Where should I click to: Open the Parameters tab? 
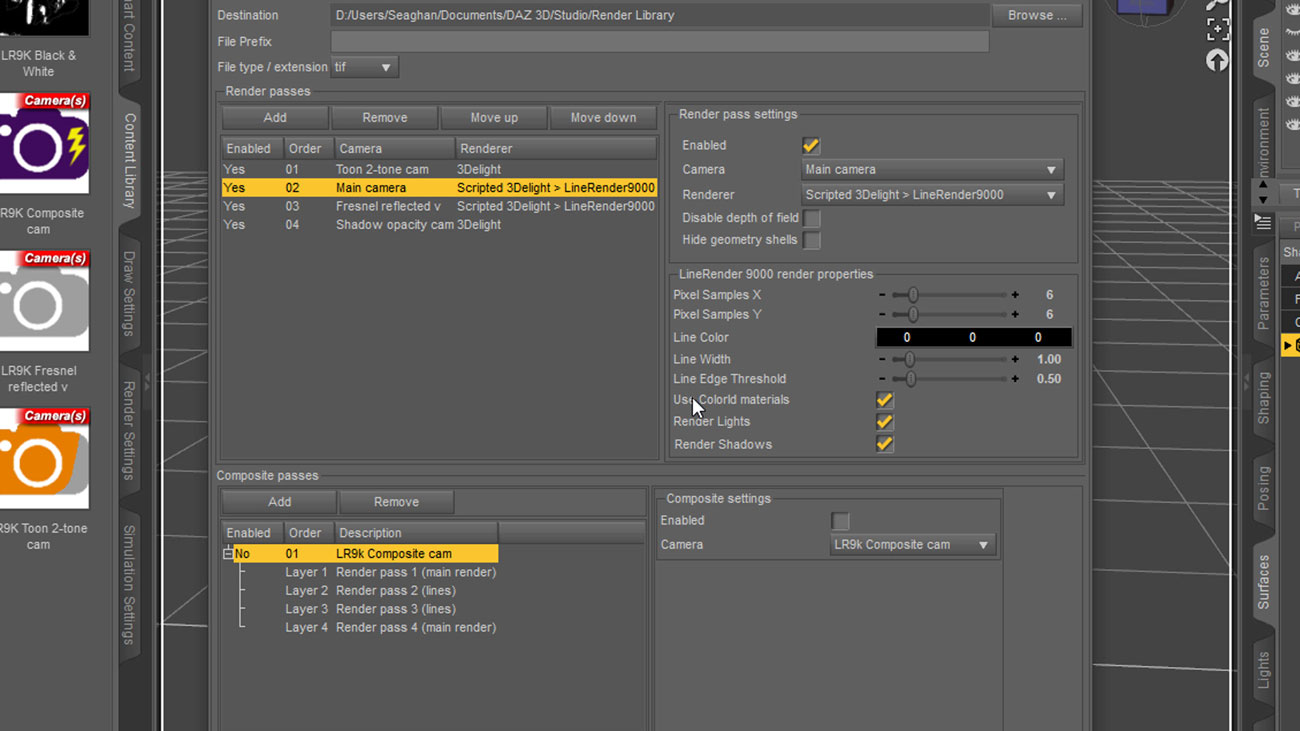pyautogui.click(x=1263, y=293)
